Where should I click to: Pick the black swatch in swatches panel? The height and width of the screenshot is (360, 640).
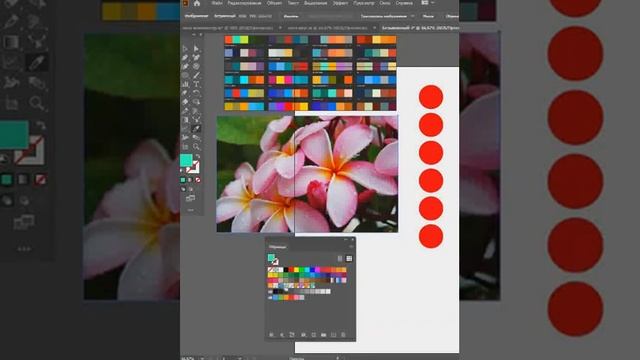(286, 270)
